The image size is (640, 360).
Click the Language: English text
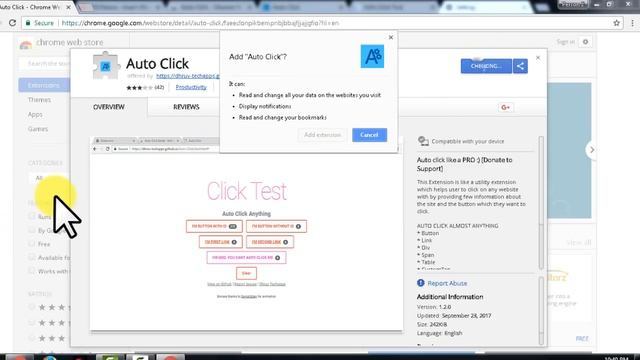click(440, 333)
